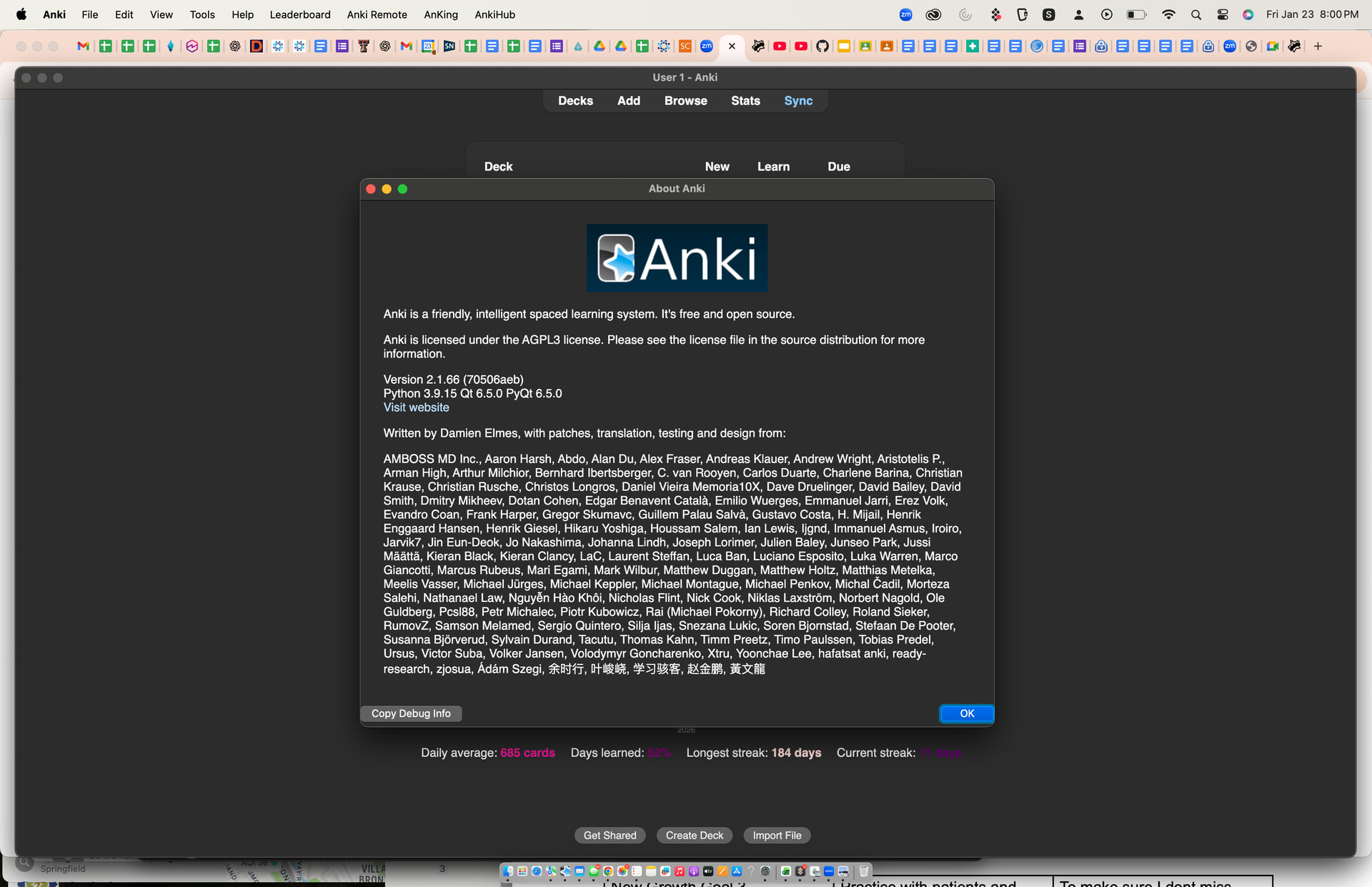Open Creative Cloud menu bar icon

click(933, 14)
